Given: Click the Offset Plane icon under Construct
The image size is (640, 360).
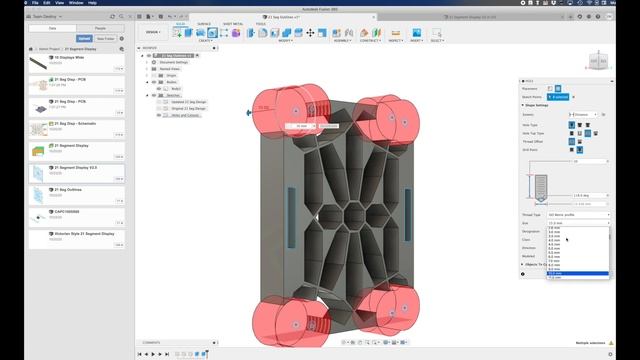Looking at the screenshot, I should 364,33.
